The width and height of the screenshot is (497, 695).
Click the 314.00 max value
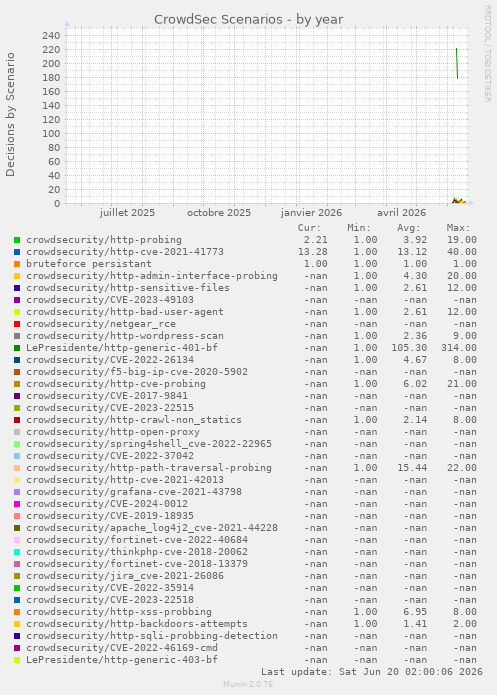coord(459,348)
